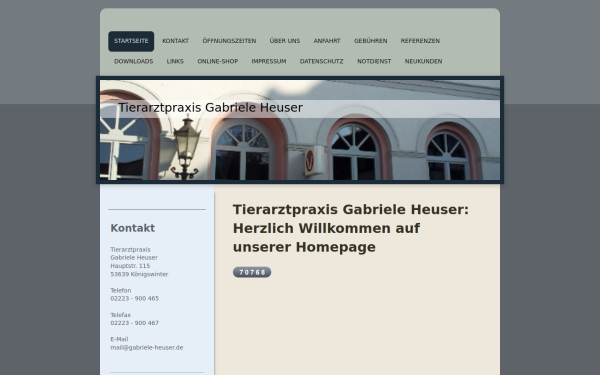Open the Startseite navigation item
600x375 pixels.
(x=131, y=41)
